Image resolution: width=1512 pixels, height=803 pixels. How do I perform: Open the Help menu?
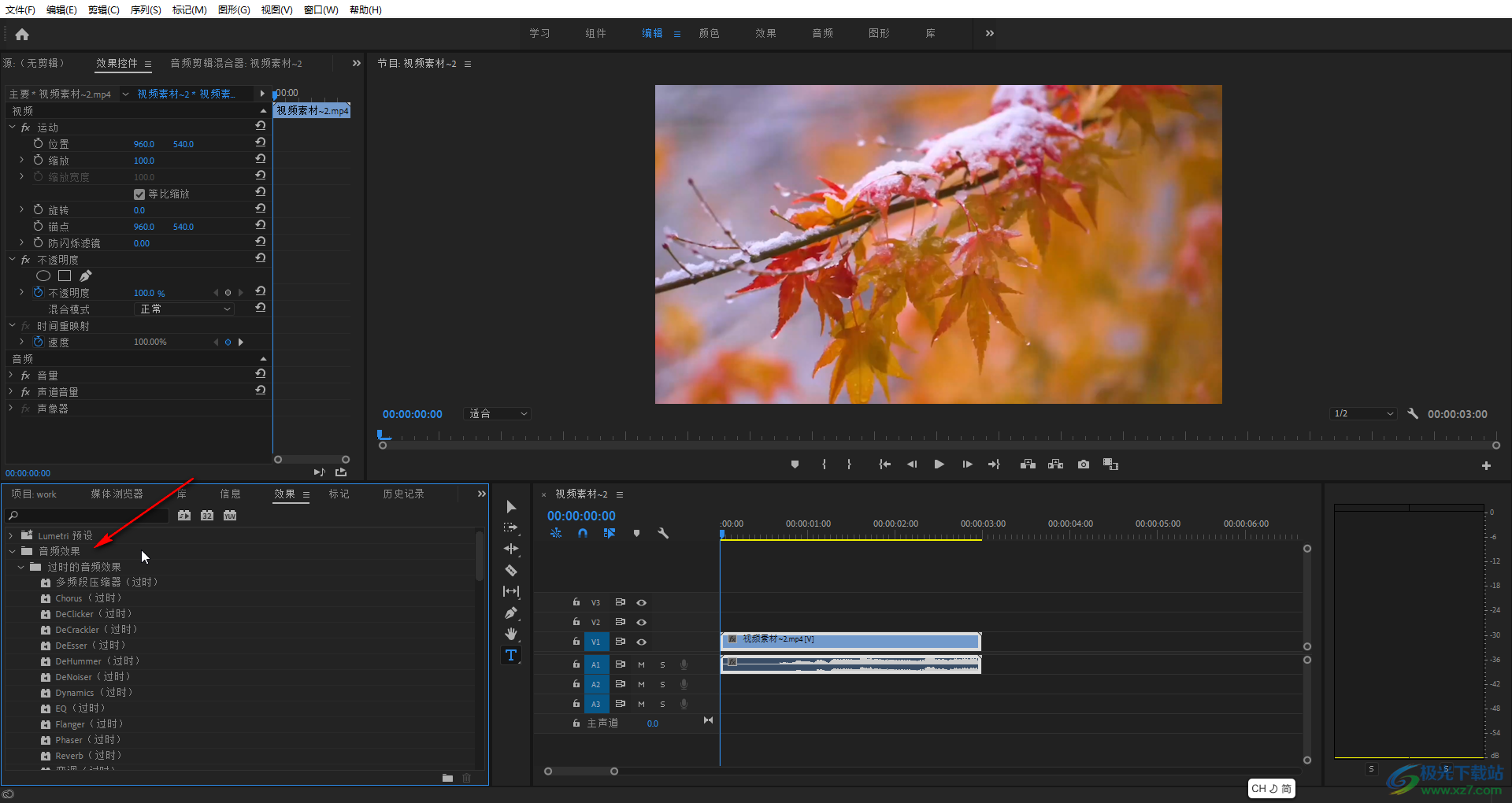click(365, 9)
